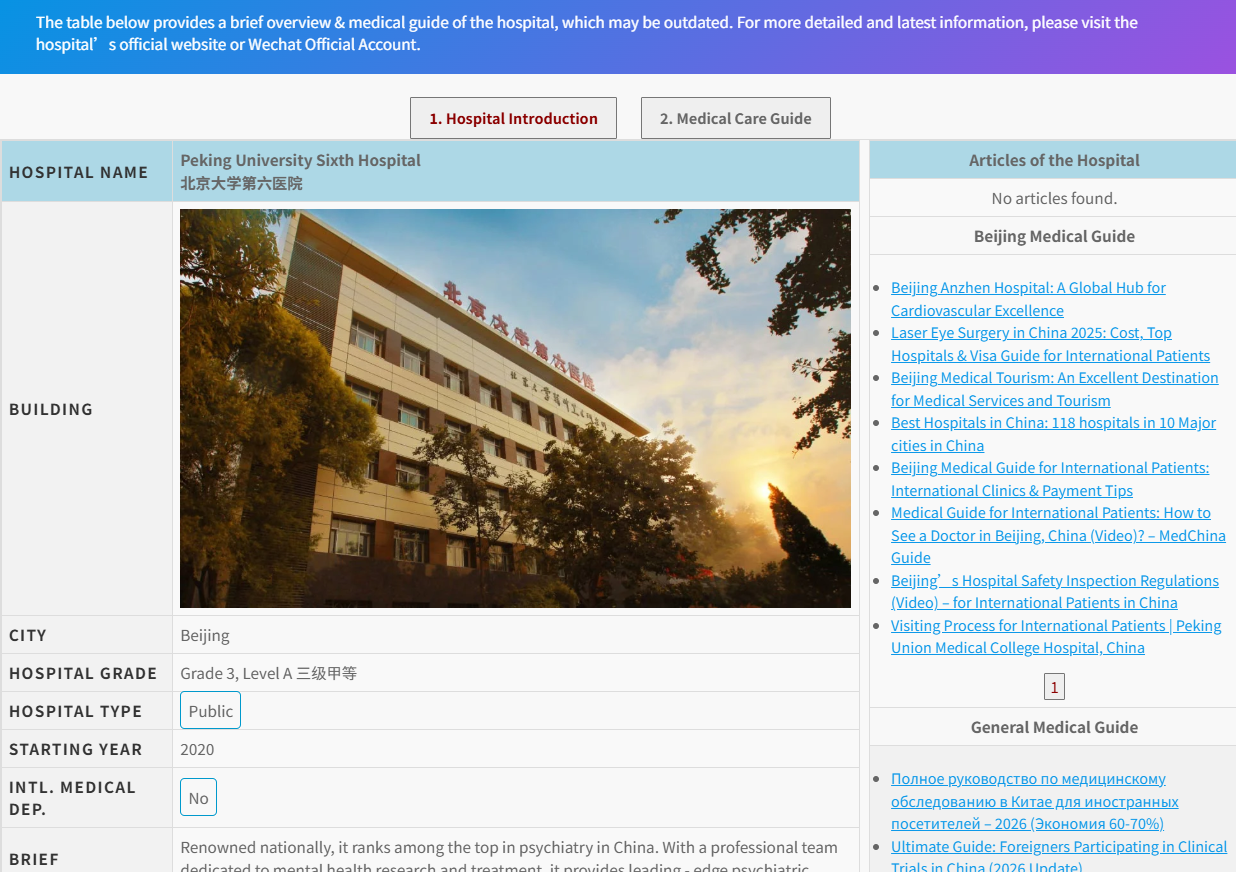Click the General Medical Guide section header
The image size is (1236, 872).
[x=1054, y=727]
